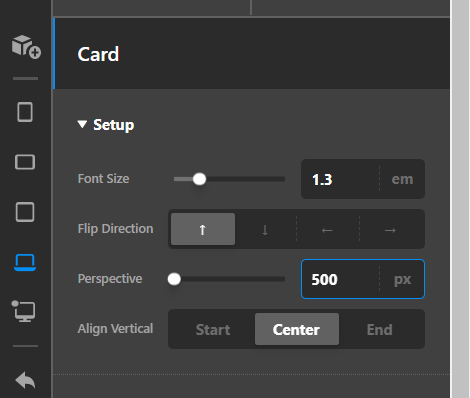Click the Font Size value field 1.3
The height and width of the screenshot is (398, 470).
click(340, 179)
